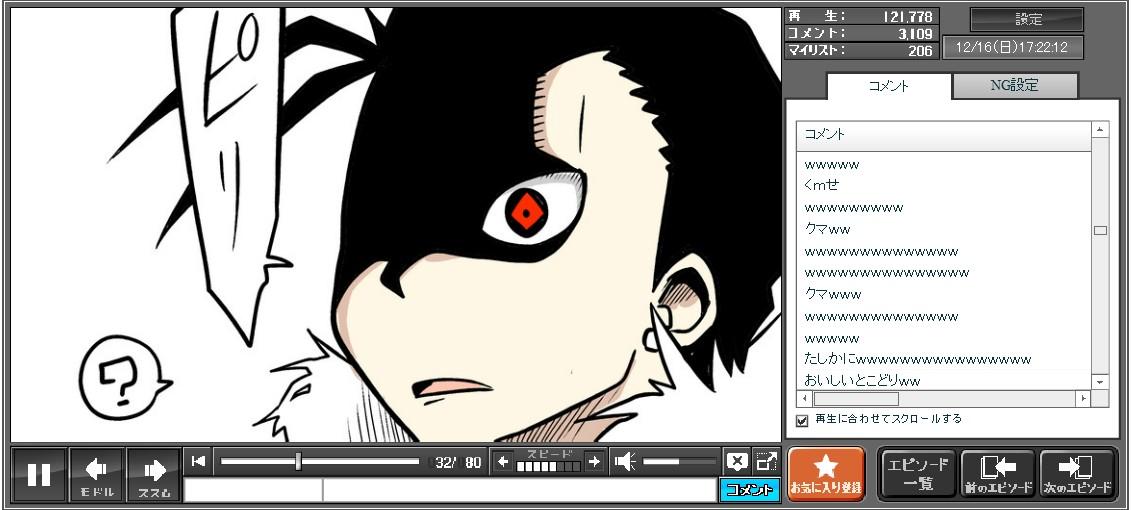Click the page progress seek slider
The height and width of the screenshot is (510, 1131).
point(320,461)
